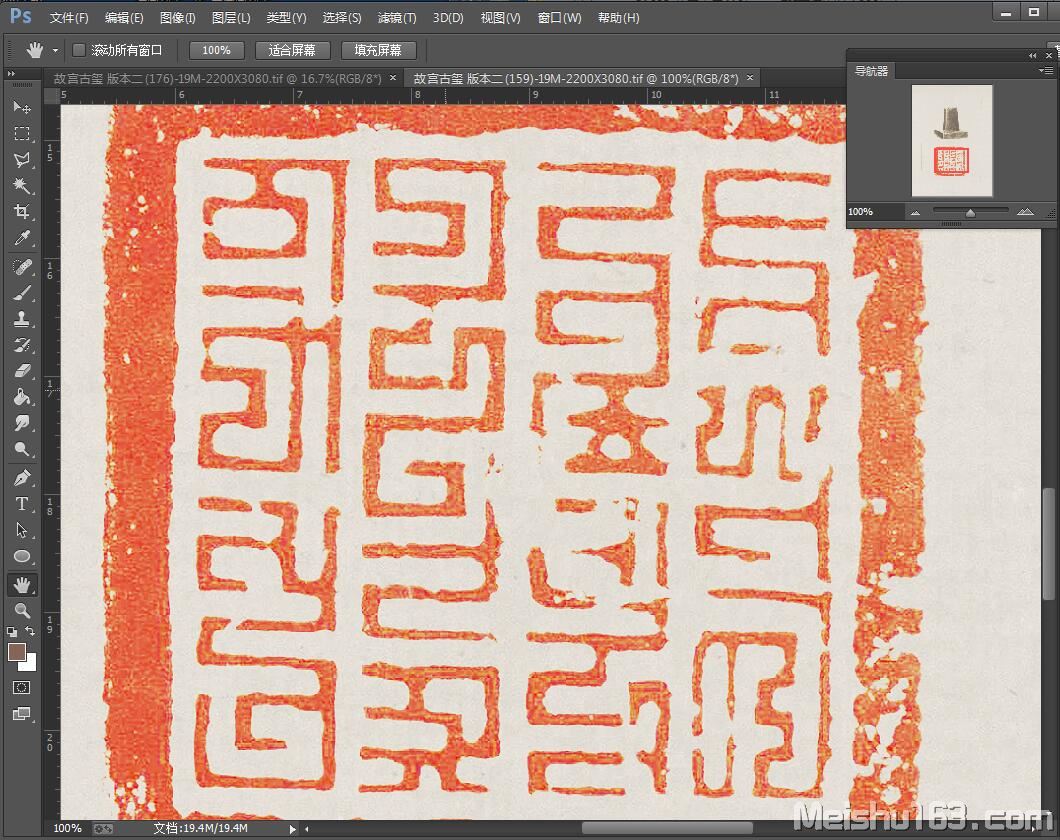Select the Magic Wand tool

click(22, 185)
